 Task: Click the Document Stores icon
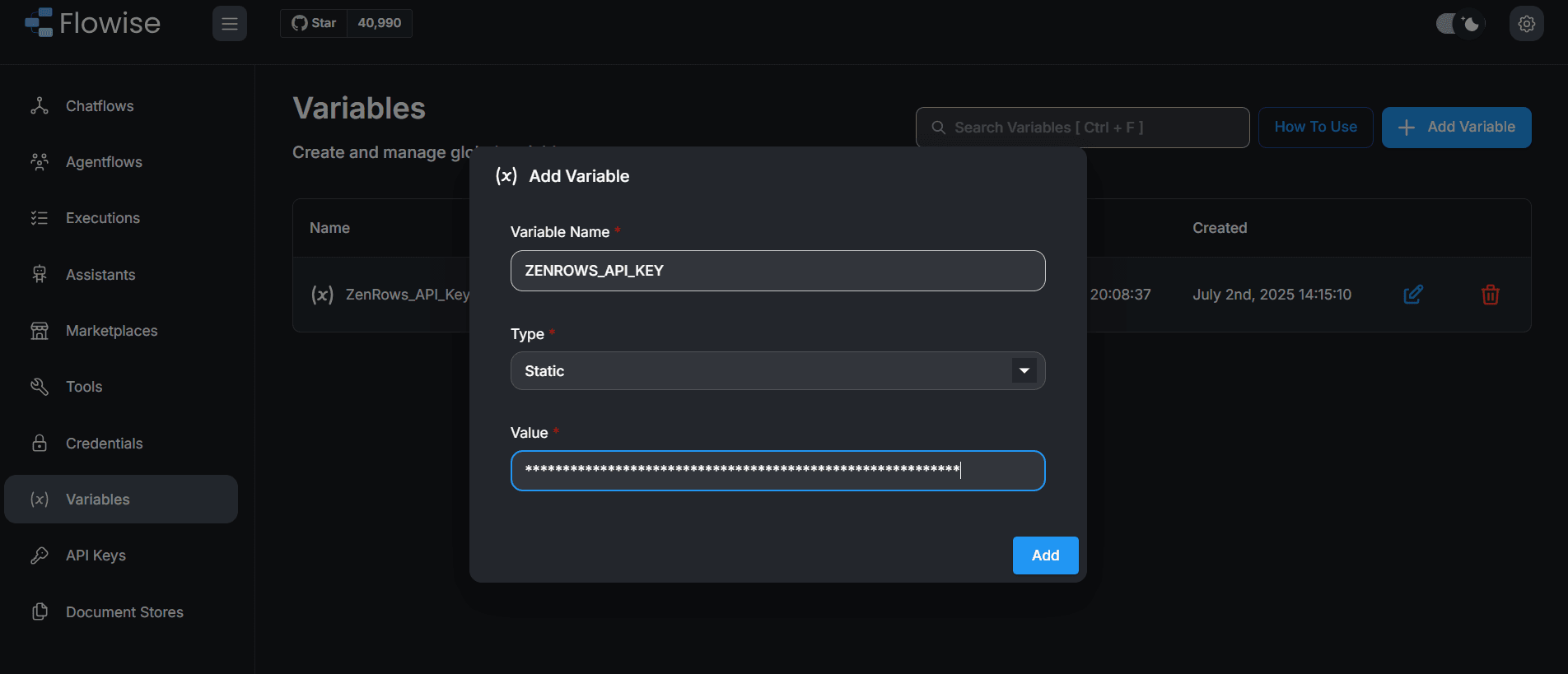click(40, 611)
